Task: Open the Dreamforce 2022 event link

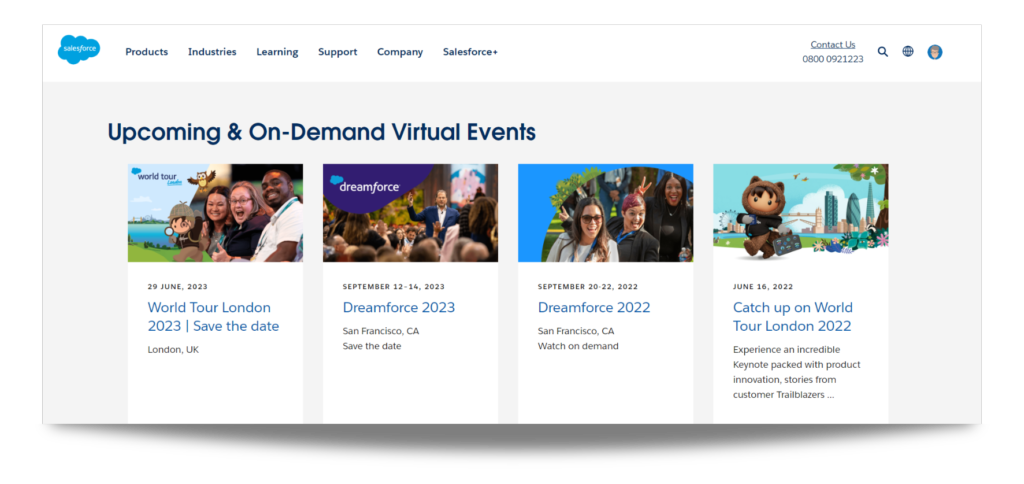Action: click(594, 308)
